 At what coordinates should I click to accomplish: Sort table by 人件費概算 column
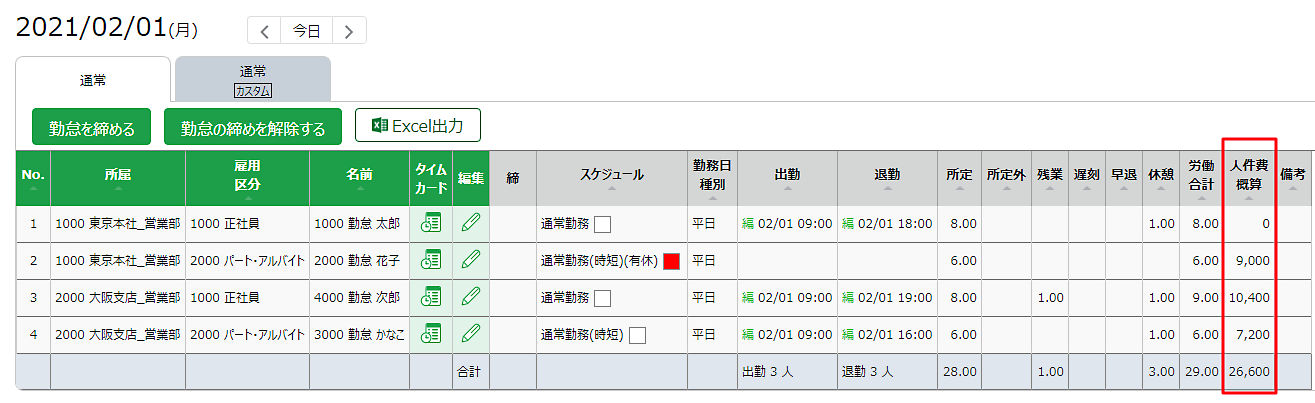1248,178
